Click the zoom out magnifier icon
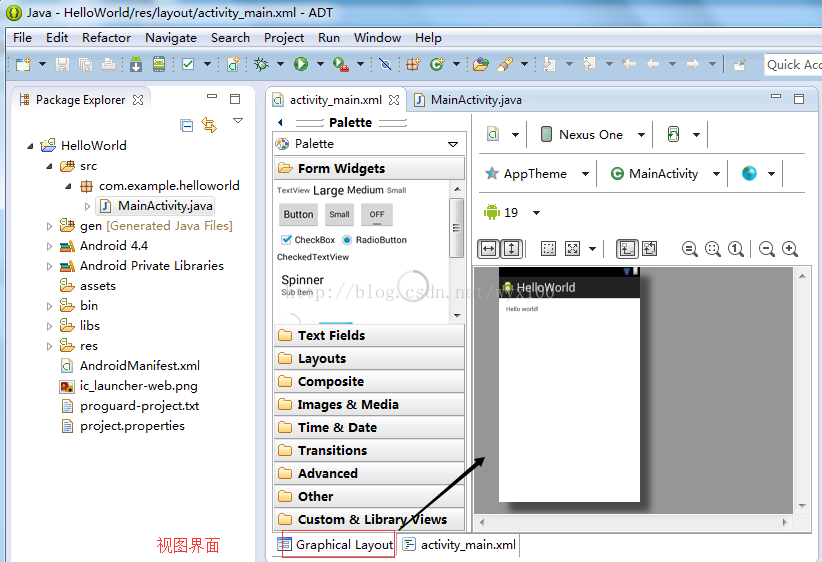Viewport: 822px width, 562px height. [x=766, y=248]
